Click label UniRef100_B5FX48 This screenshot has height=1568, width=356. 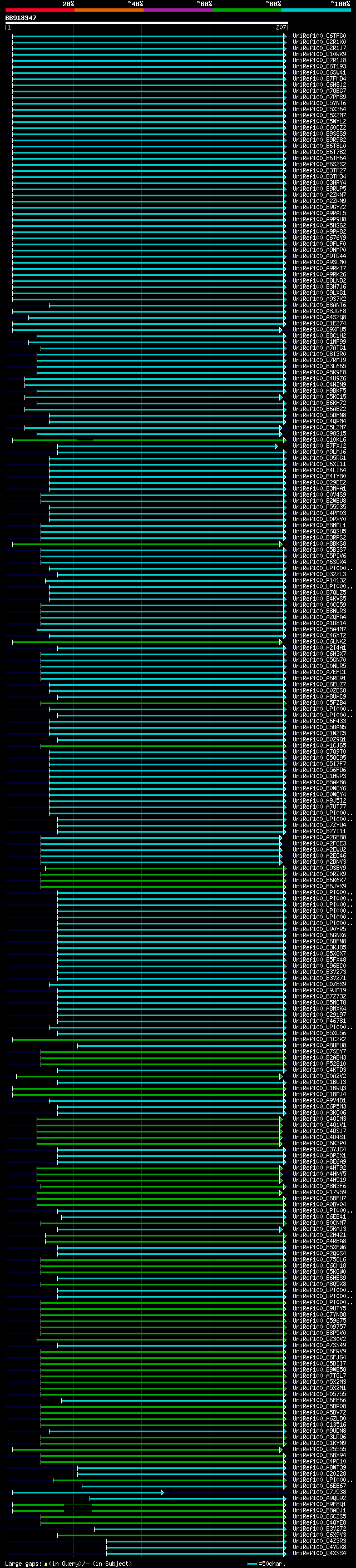pyautogui.click(x=319, y=959)
